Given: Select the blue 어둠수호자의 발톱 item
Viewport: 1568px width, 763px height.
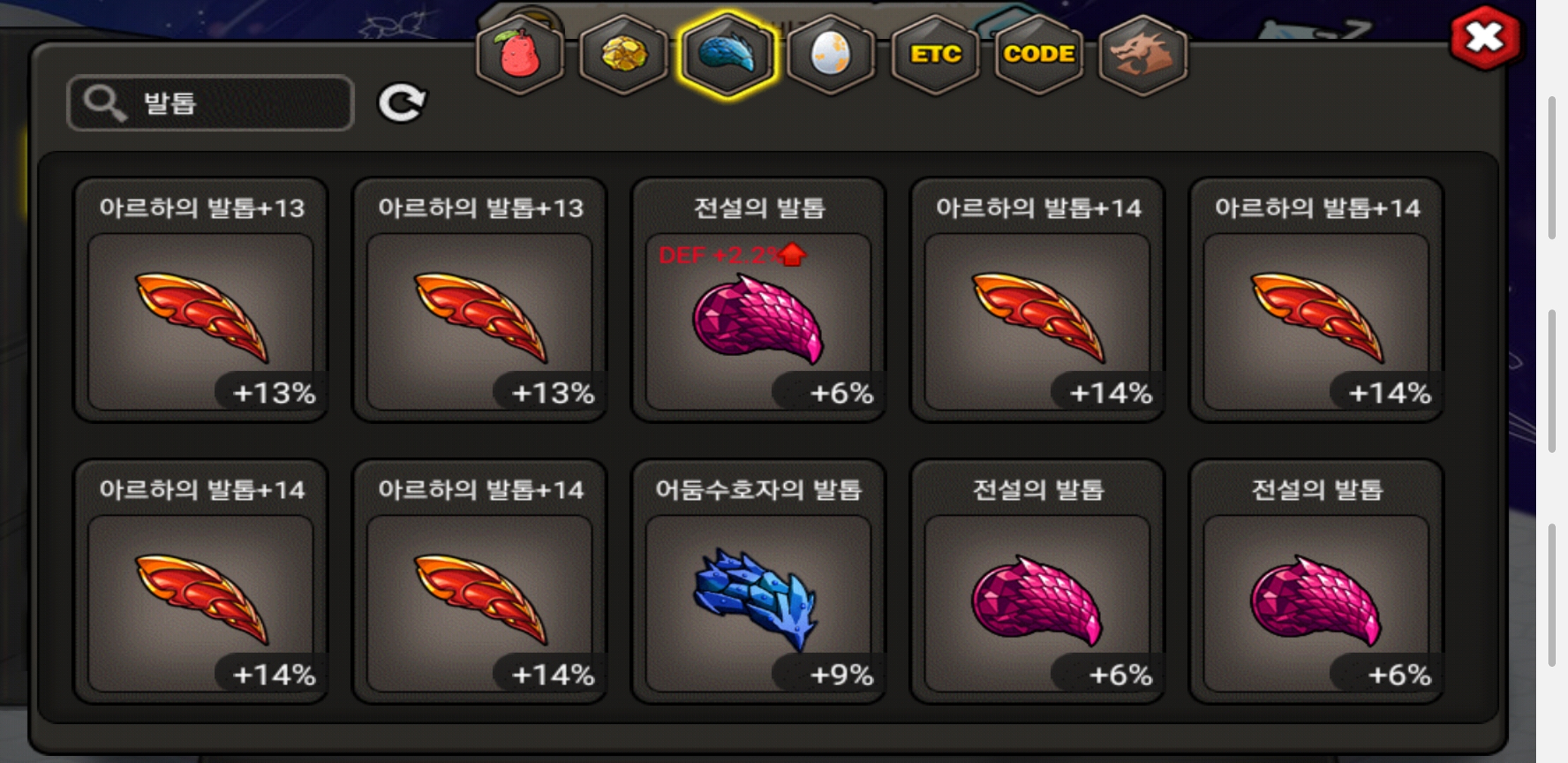Looking at the screenshot, I should click(759, 581).
